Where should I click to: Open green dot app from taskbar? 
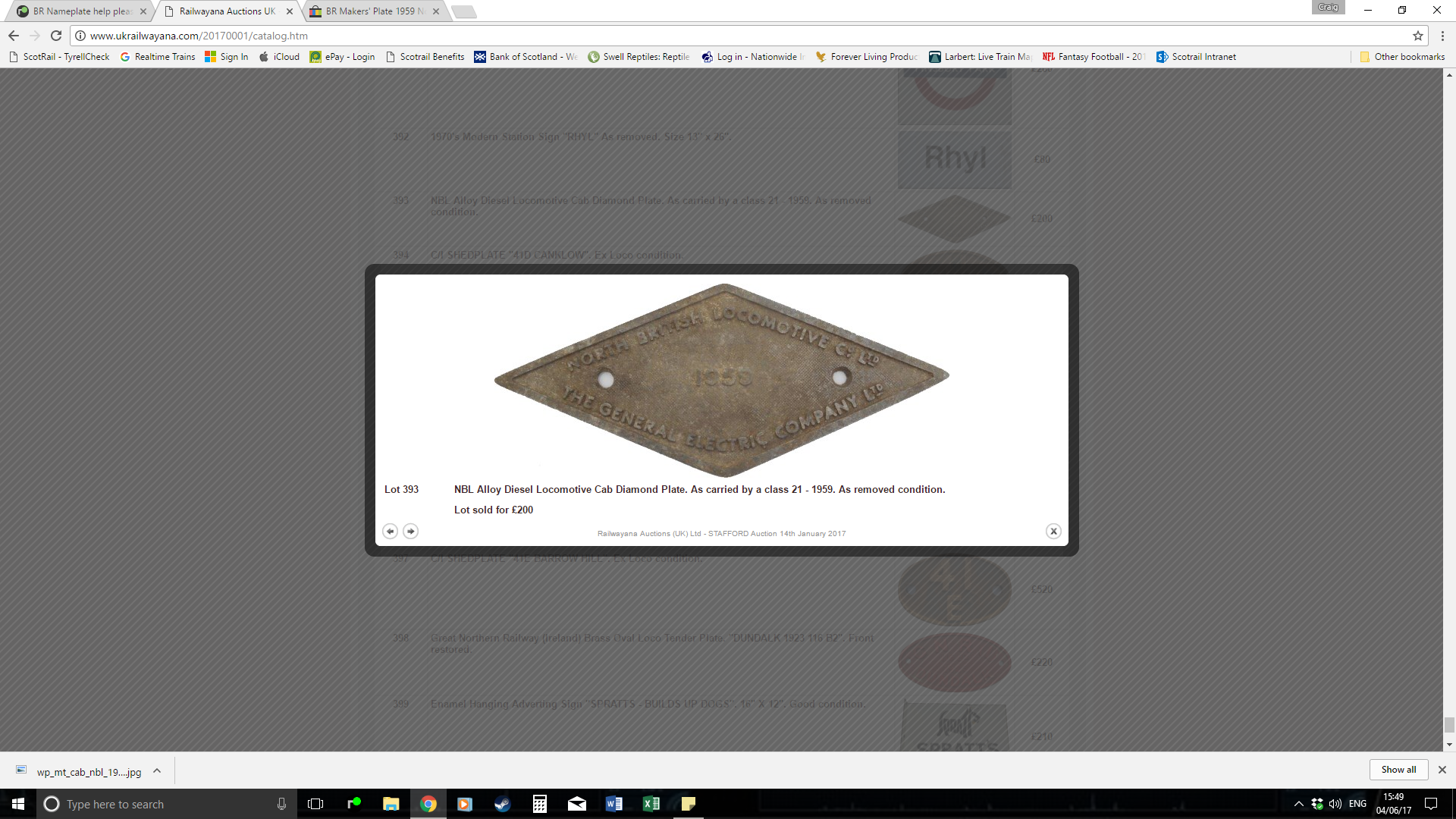pyautogui.click(x=354, y=804)
